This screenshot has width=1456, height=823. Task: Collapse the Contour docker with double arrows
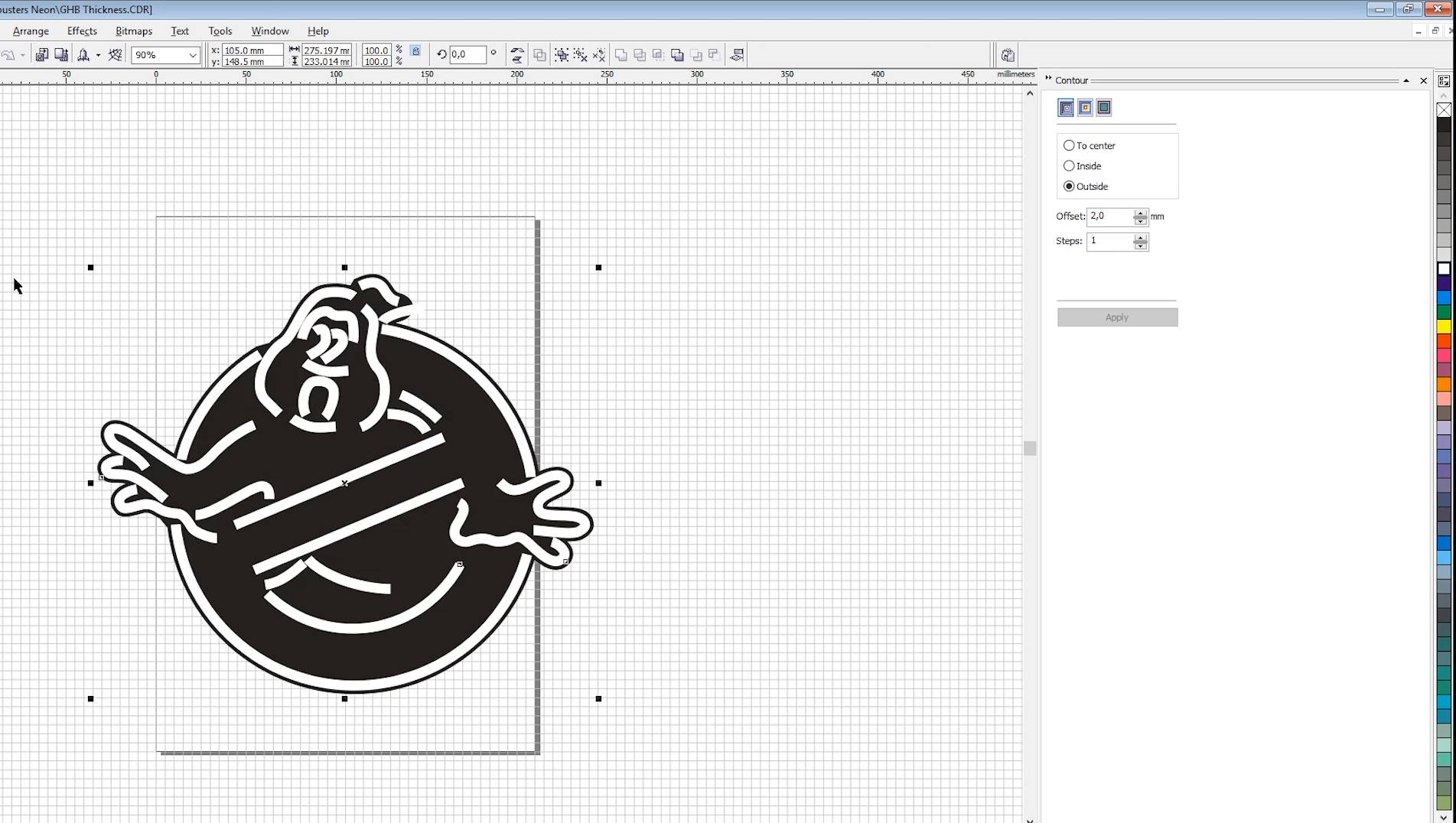pos(1048,79)
